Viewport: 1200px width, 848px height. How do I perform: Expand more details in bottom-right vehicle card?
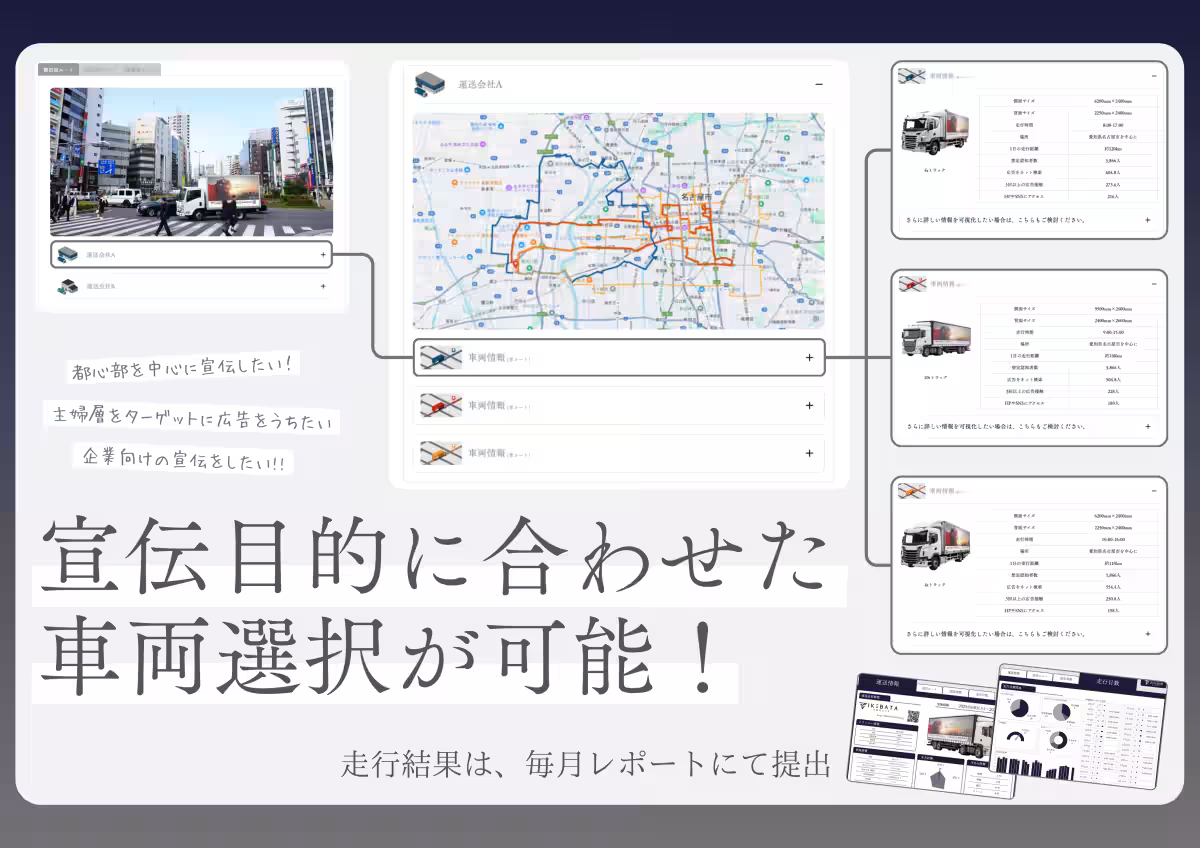1147,634
